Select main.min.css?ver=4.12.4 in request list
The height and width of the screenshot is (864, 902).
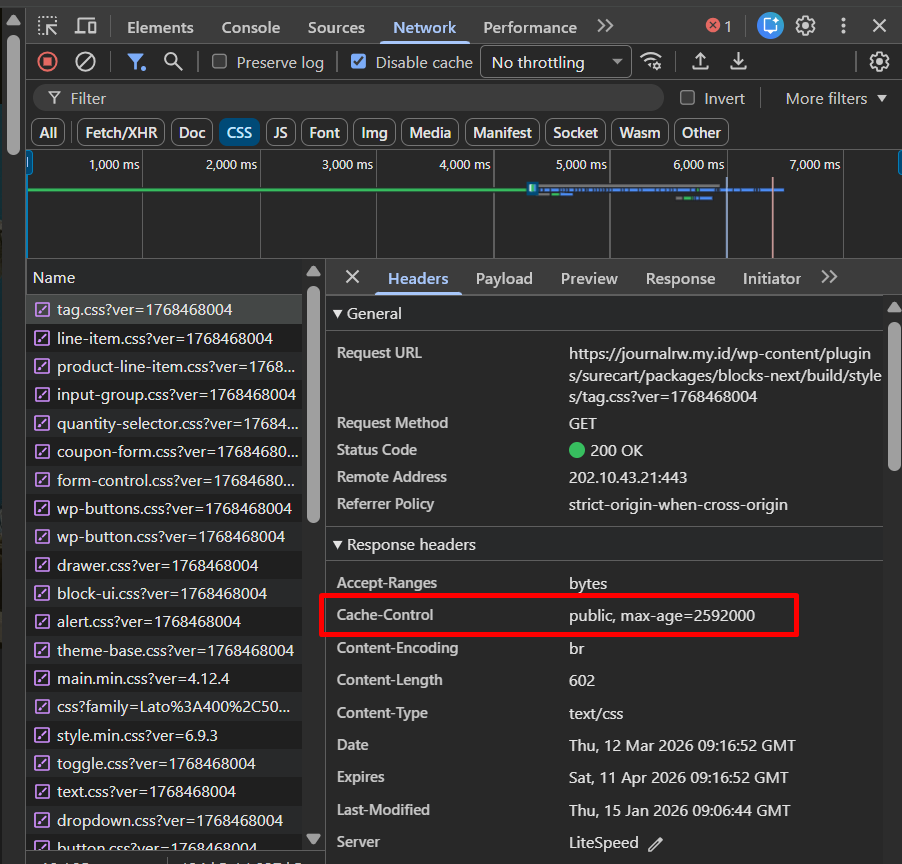coord(143,678)
